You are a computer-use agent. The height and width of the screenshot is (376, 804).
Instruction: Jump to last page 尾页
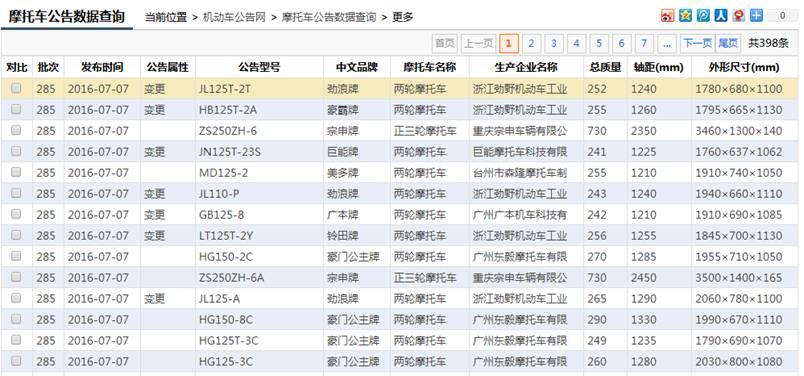728,44
